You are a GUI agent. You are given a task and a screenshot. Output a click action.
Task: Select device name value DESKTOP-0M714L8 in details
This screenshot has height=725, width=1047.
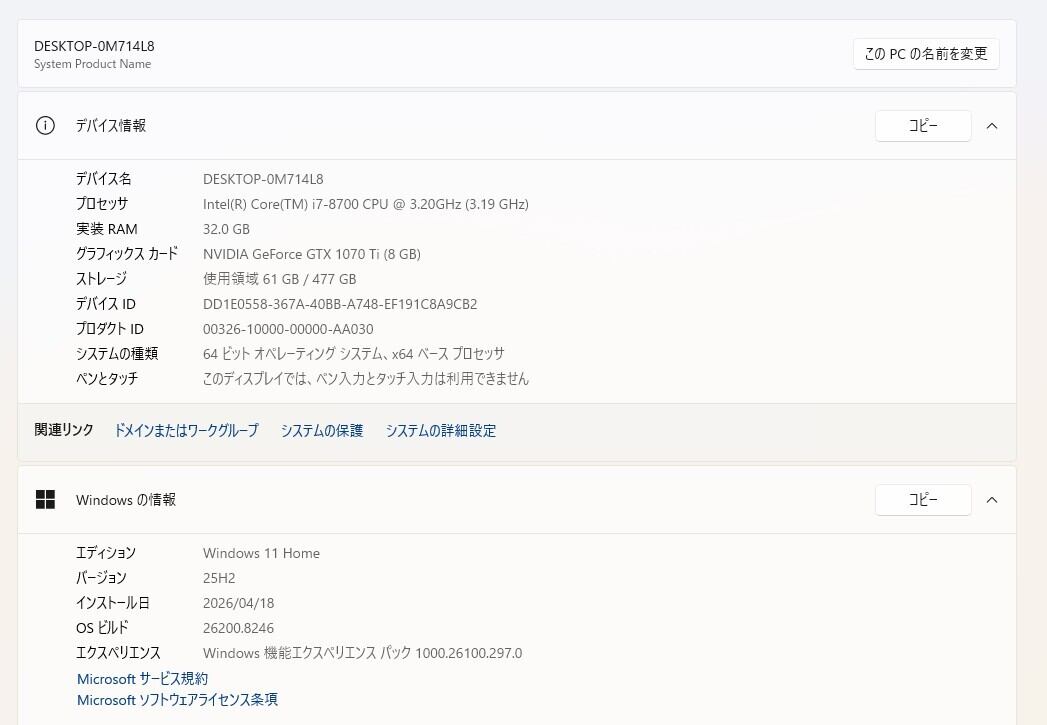coord(263,179)
